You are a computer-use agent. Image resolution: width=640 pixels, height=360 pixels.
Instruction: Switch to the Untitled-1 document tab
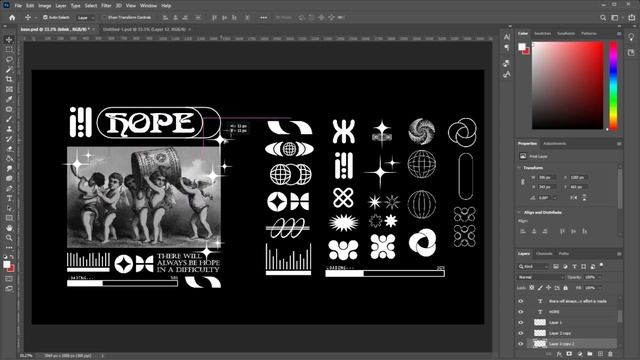pyautogui.click(x=144, y=29)
